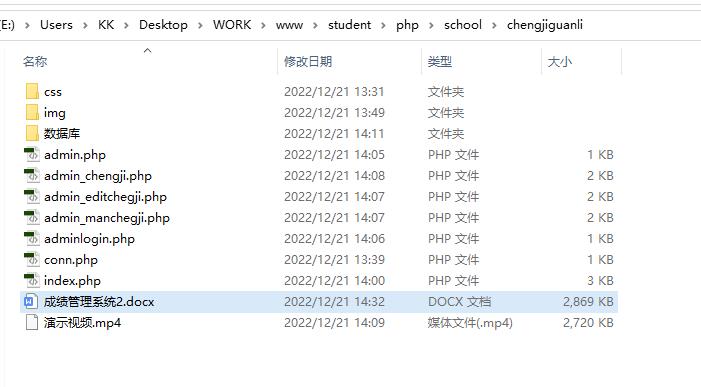
Task: Select the img folder name
Action: pyautogui.click(x=55, y=113)
